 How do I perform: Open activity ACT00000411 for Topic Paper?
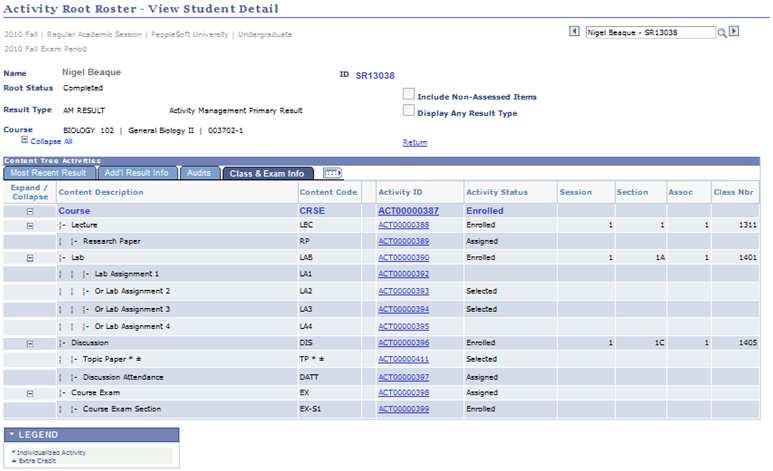(403, 359)
